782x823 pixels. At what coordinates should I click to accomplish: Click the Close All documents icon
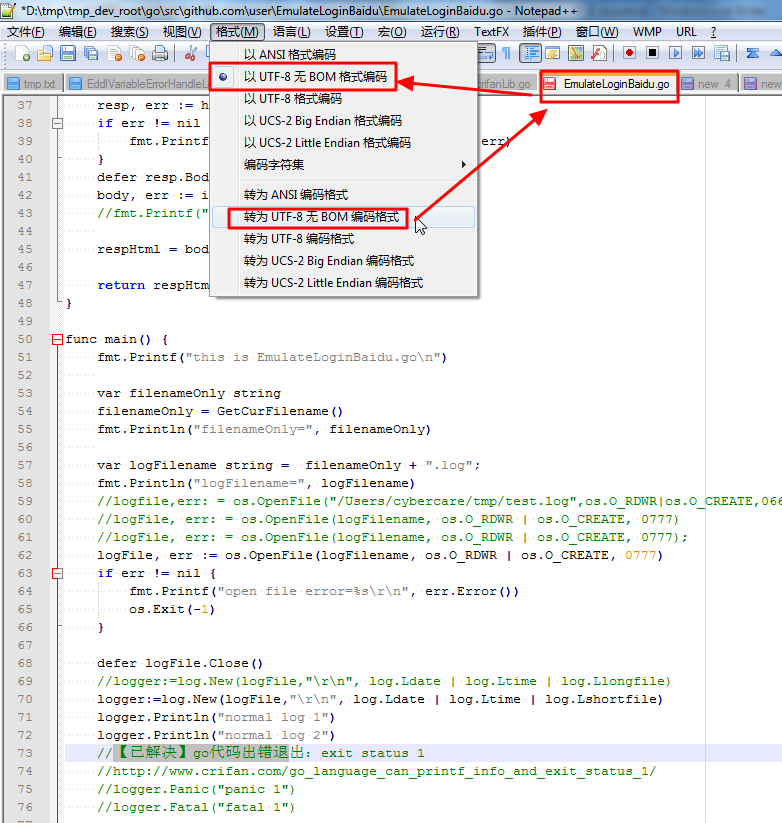pyautogui.click(x=137, y=54)
